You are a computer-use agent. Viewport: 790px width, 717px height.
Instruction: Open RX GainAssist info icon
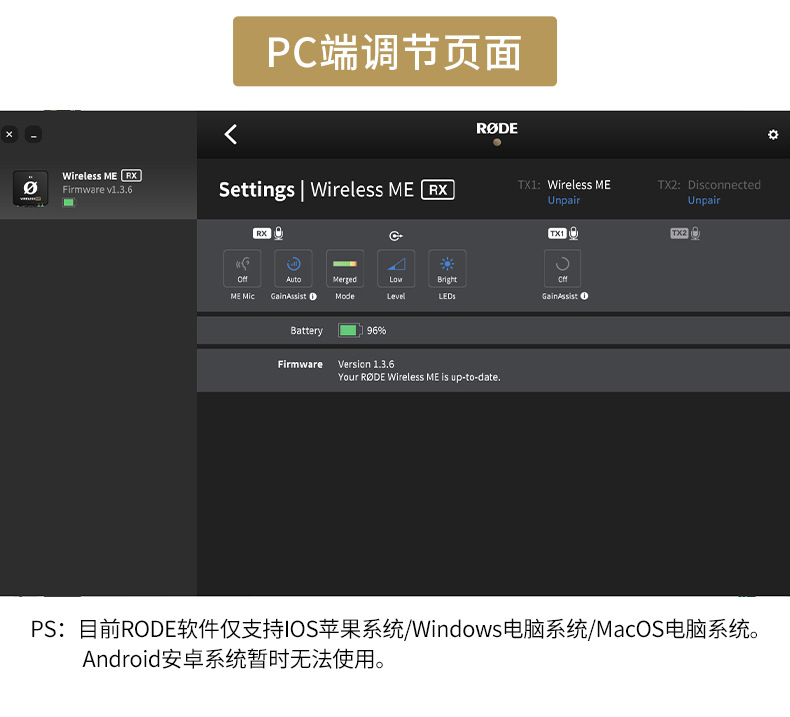point(313,296)
